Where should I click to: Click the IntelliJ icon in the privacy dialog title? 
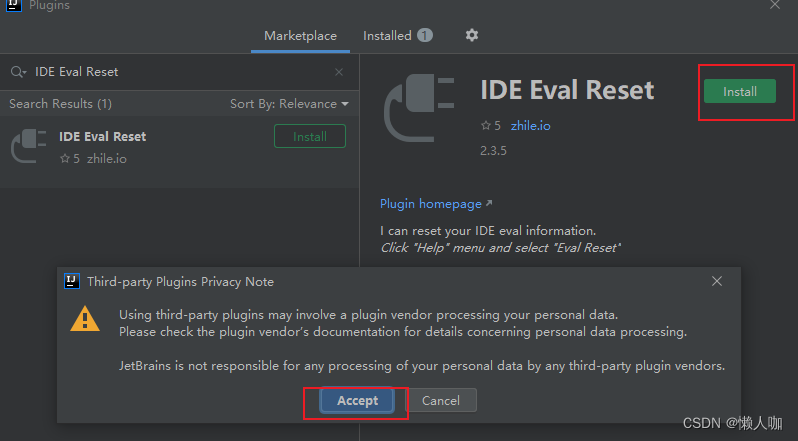pos(72,281)
